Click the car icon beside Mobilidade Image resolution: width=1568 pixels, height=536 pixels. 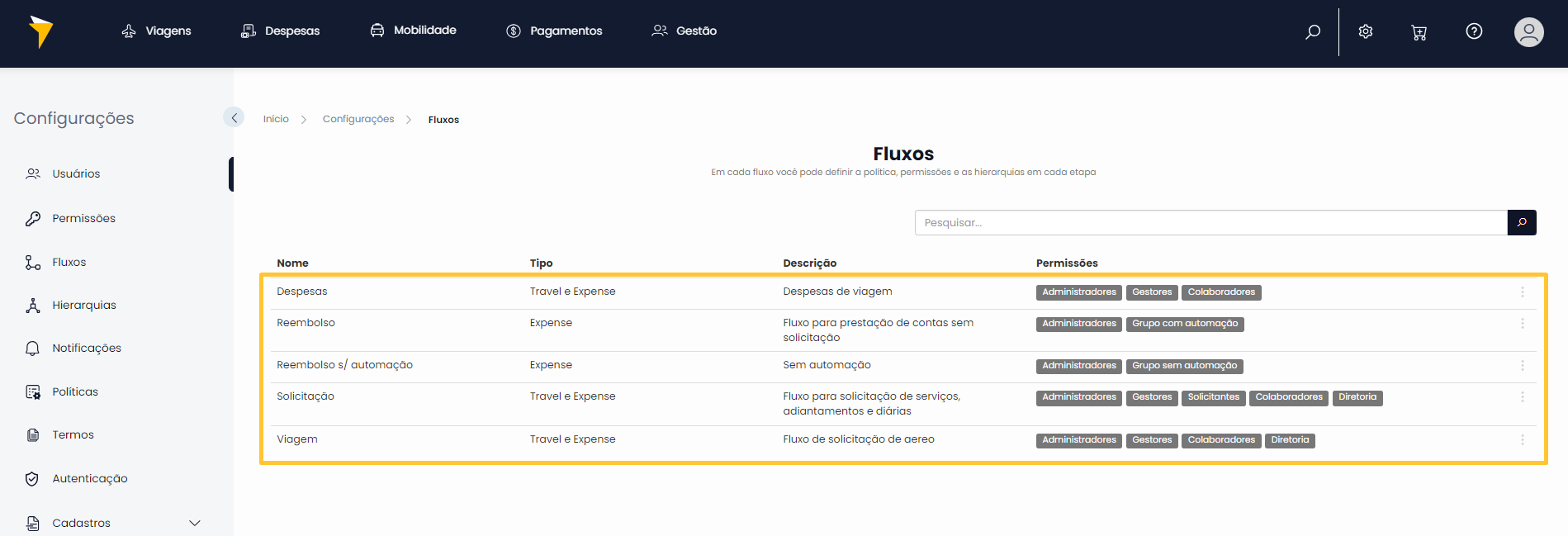pos(377,30)
